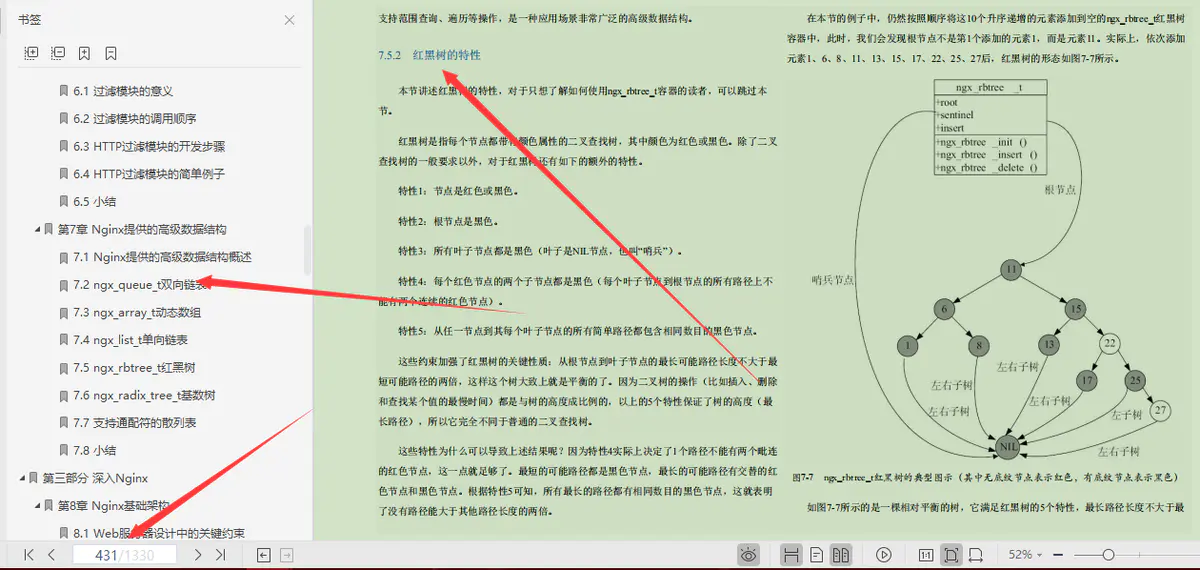1200x570 pixels.
Task: Collapse all bookmarks icon
Action: 58,52
